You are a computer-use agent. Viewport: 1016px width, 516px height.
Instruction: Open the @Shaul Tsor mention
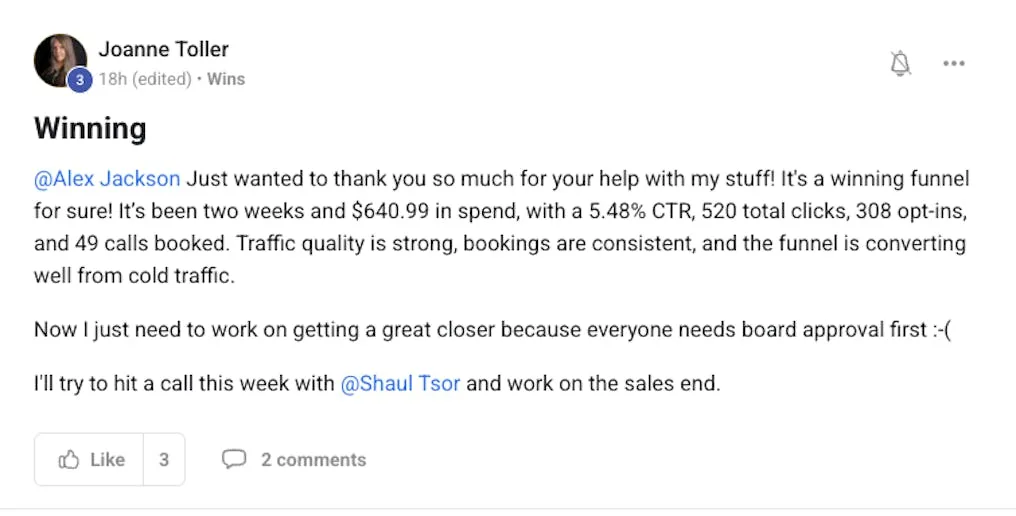(x=400, y=384)
